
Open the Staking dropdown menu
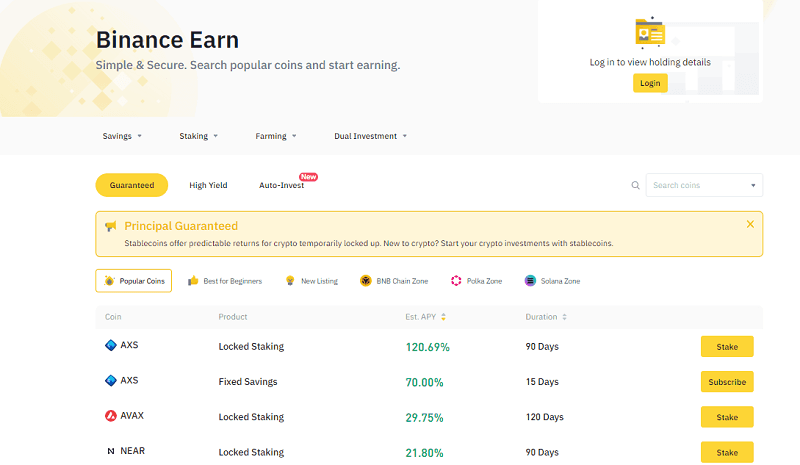(x=198, y=136)
